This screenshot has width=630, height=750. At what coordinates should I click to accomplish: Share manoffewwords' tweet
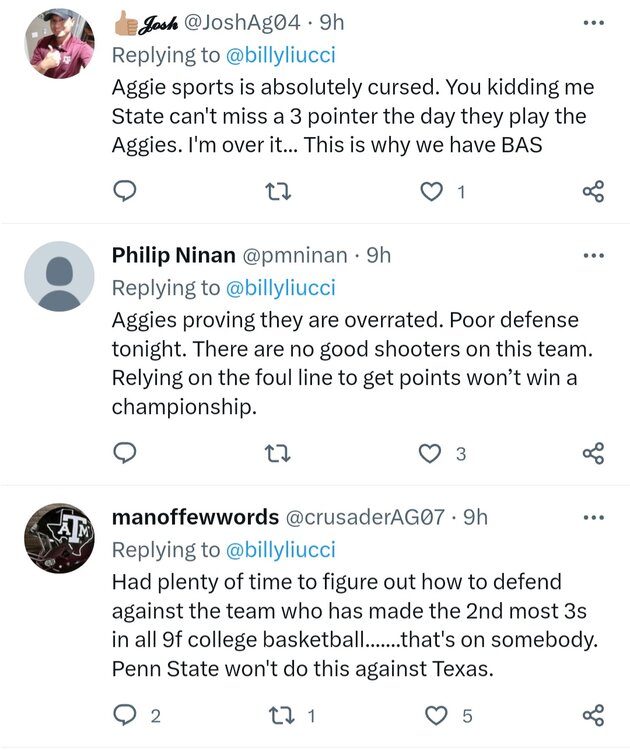pos(593,715)
